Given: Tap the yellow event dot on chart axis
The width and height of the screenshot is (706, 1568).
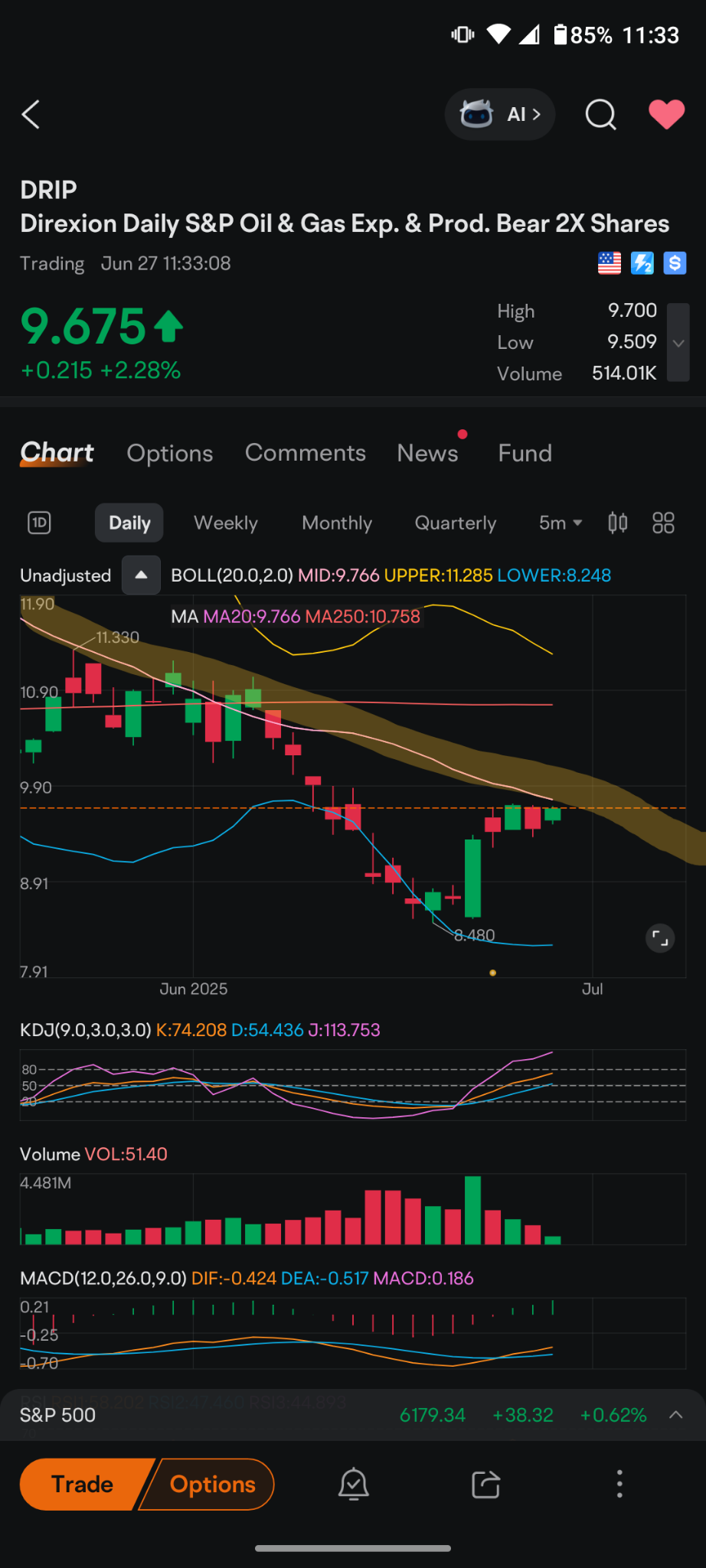Looking at the screenshot, I should 493,973.
